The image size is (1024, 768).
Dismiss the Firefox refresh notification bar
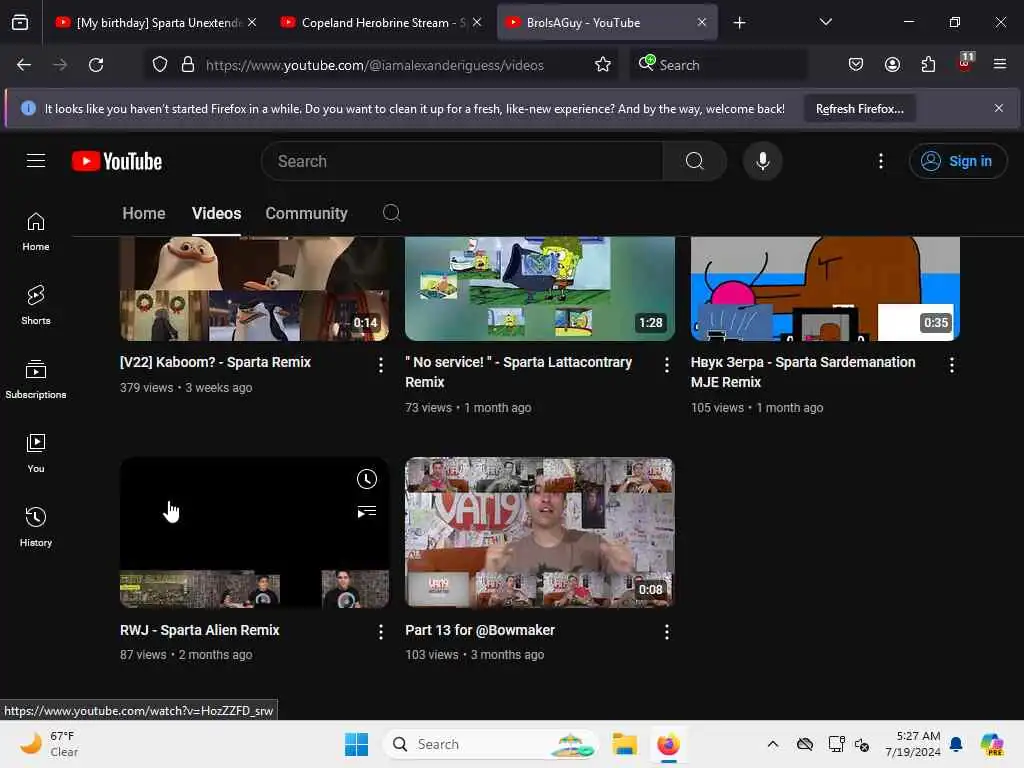click(x=999, y=108)
